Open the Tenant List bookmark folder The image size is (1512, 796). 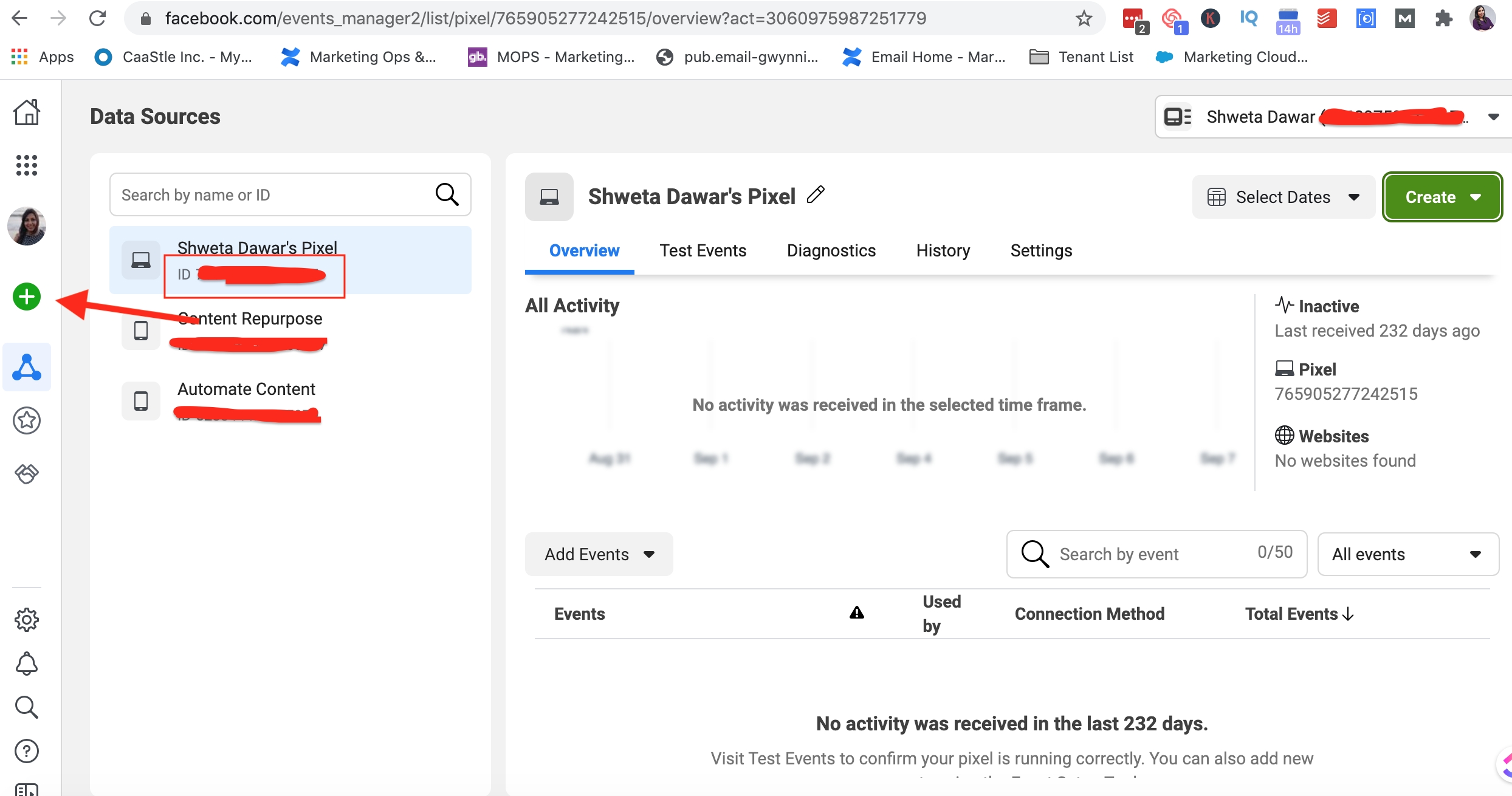coord(1082,57)
